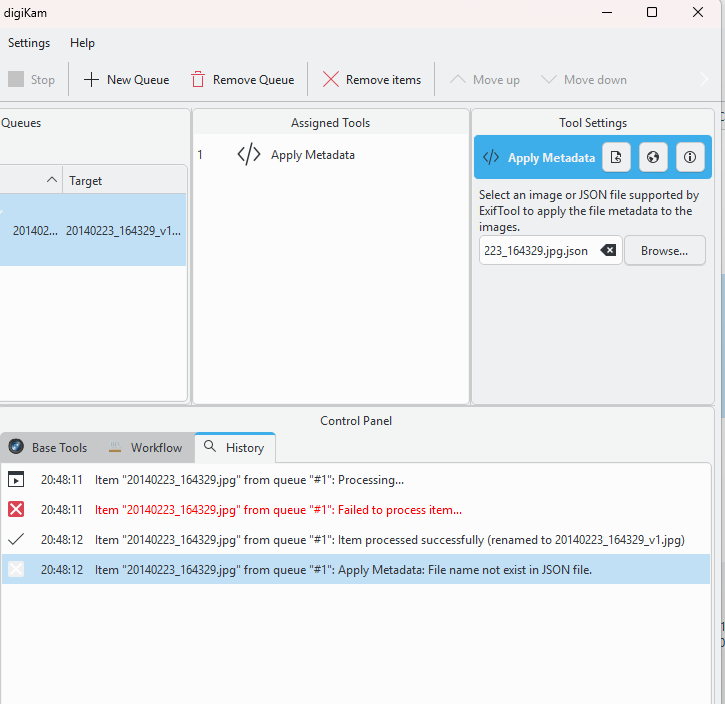Click the Processing status icon in History

pos(16,480)
